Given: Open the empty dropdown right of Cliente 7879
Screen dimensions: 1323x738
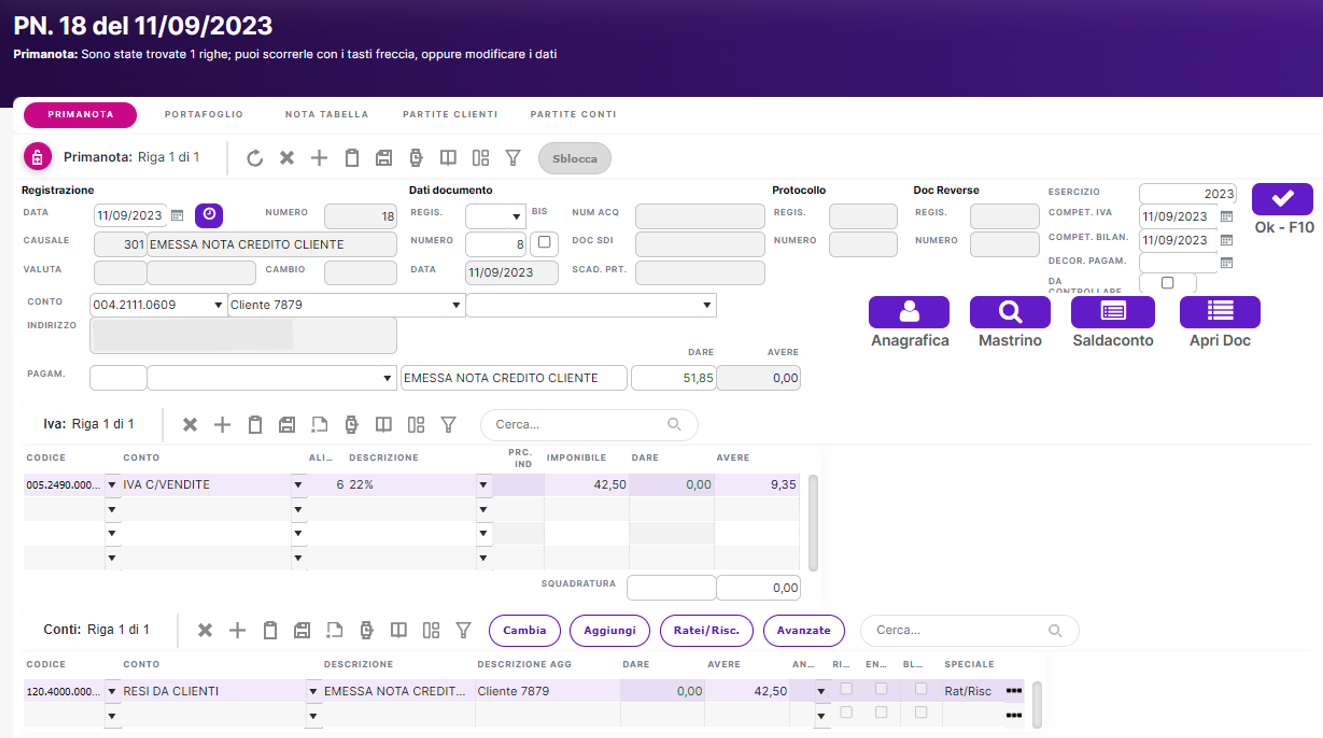Looking at the screenshot, I should click(707, 305).
